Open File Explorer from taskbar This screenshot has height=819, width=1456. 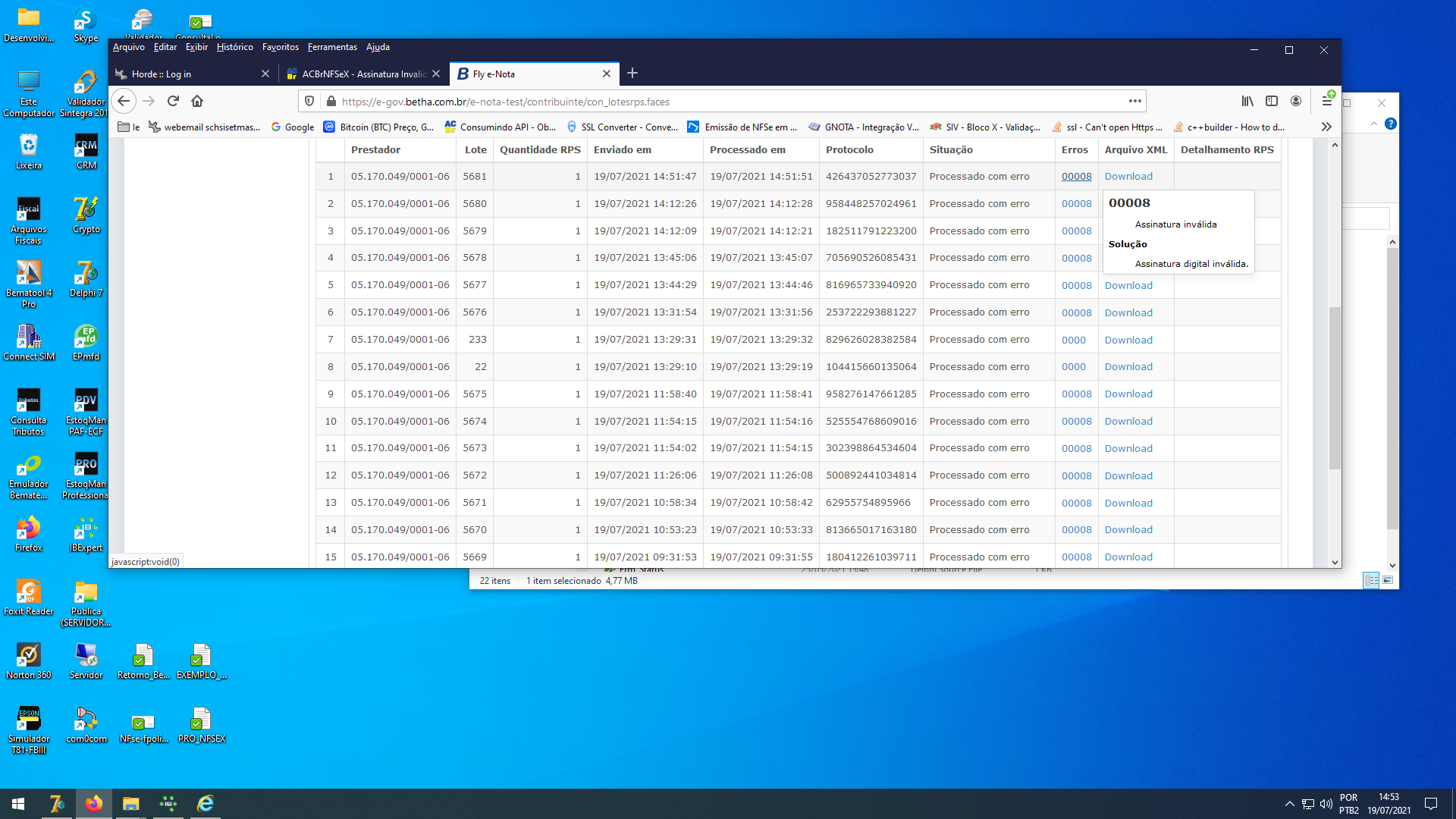pyautogui.click(x=131, y=804)
